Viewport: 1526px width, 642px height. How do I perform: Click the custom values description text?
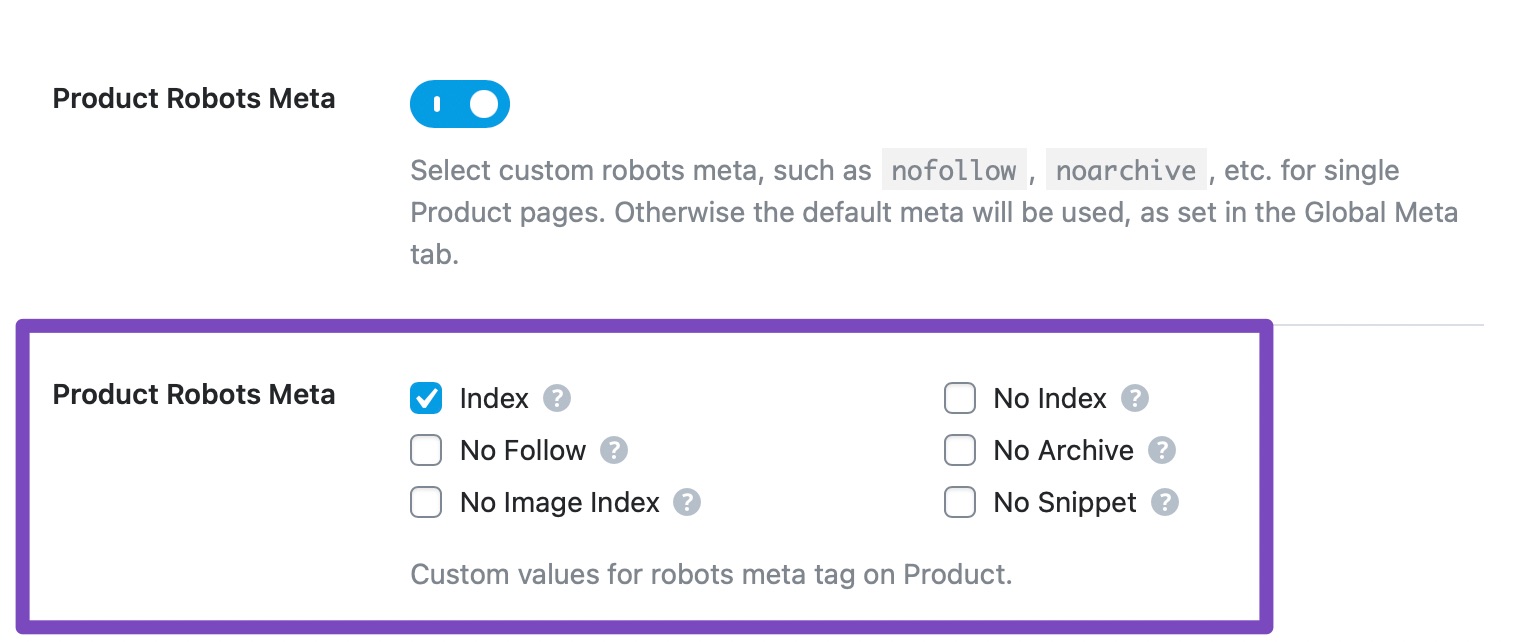click(710, 574)
